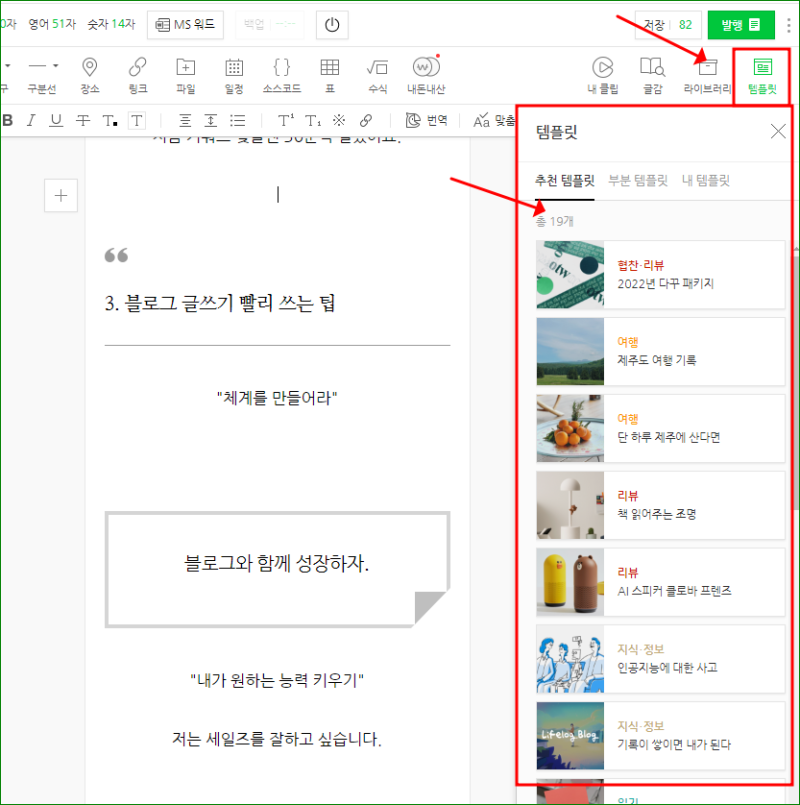Insert a 링크 link
Viewport: 800px width, 805px height.
click(138, 75)
